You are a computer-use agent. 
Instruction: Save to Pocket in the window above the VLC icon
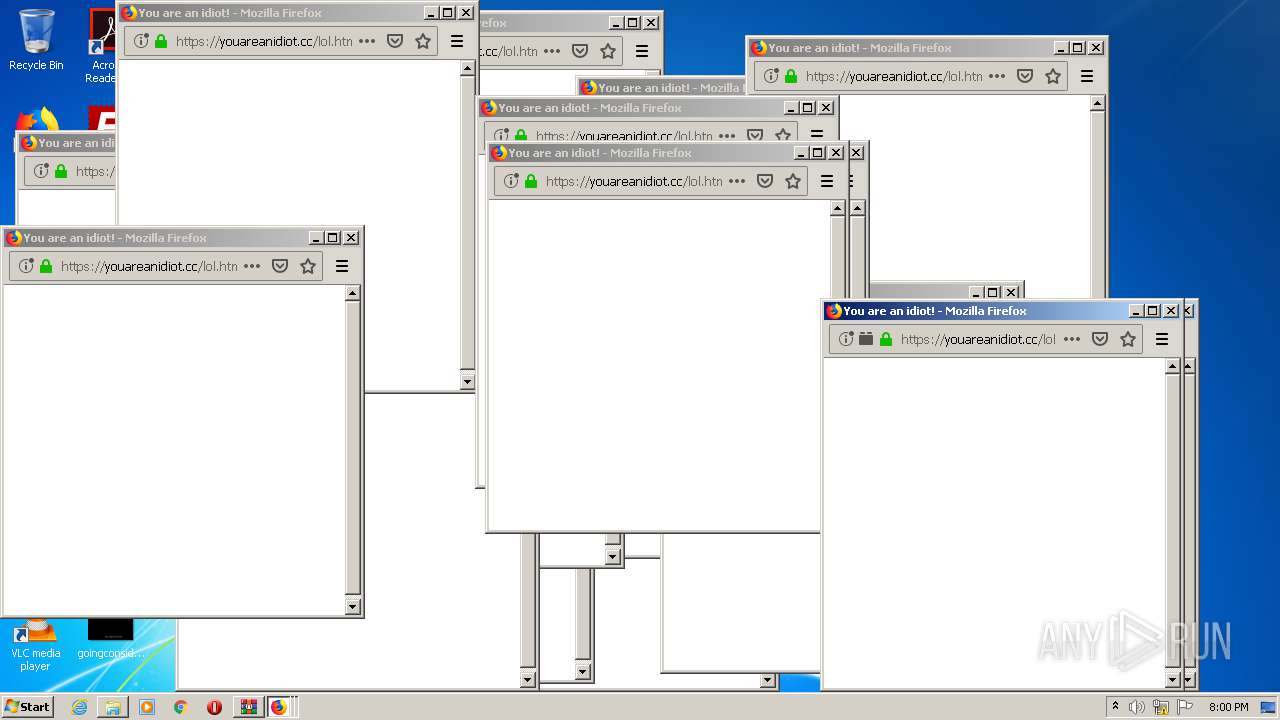click(x=280, y=266)
